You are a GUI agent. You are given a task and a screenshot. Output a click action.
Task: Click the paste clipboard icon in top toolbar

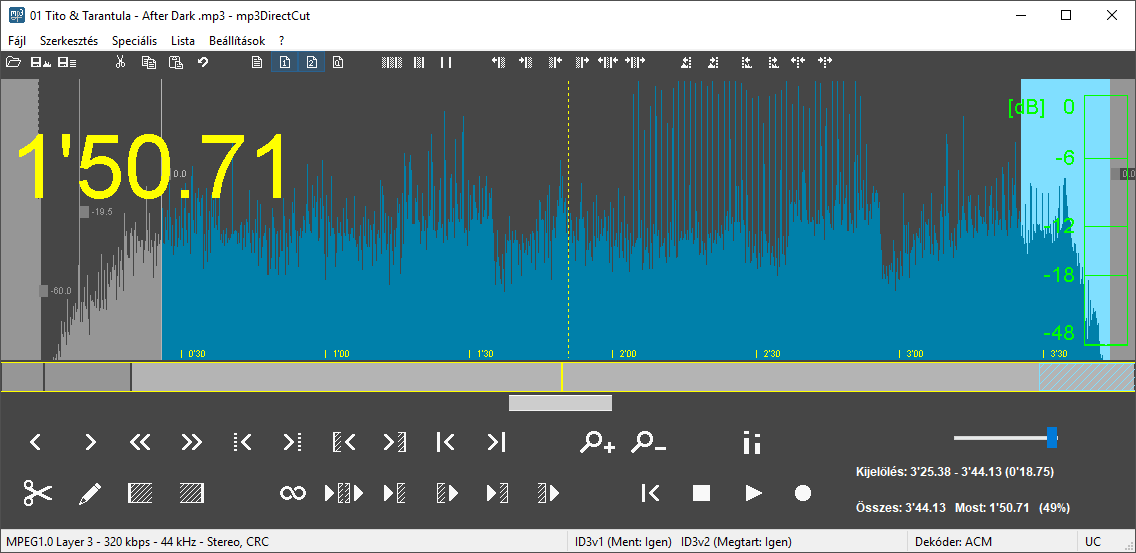click(175, 62)
